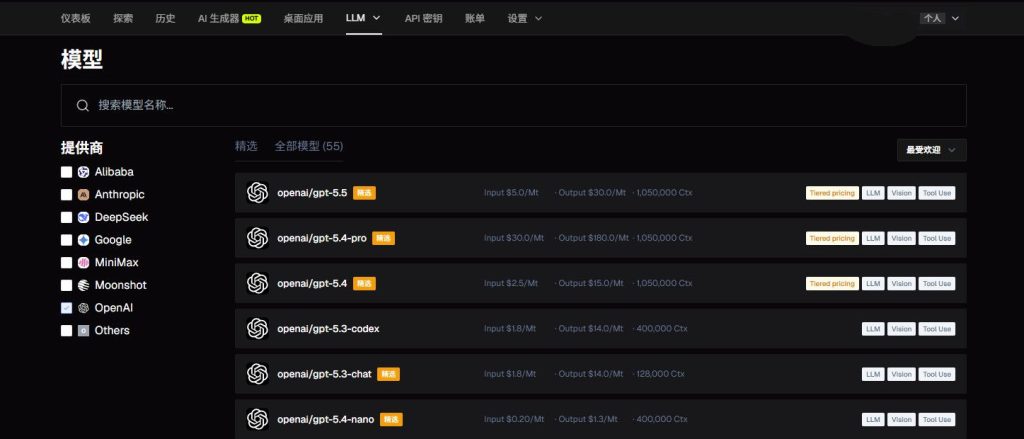Click the MiniMax provider logo
Screen dimensions: 1024x439
click(84, 263)
